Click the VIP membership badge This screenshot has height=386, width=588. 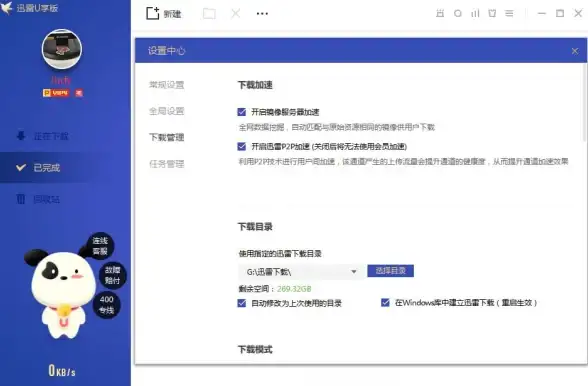click(56, 93)
